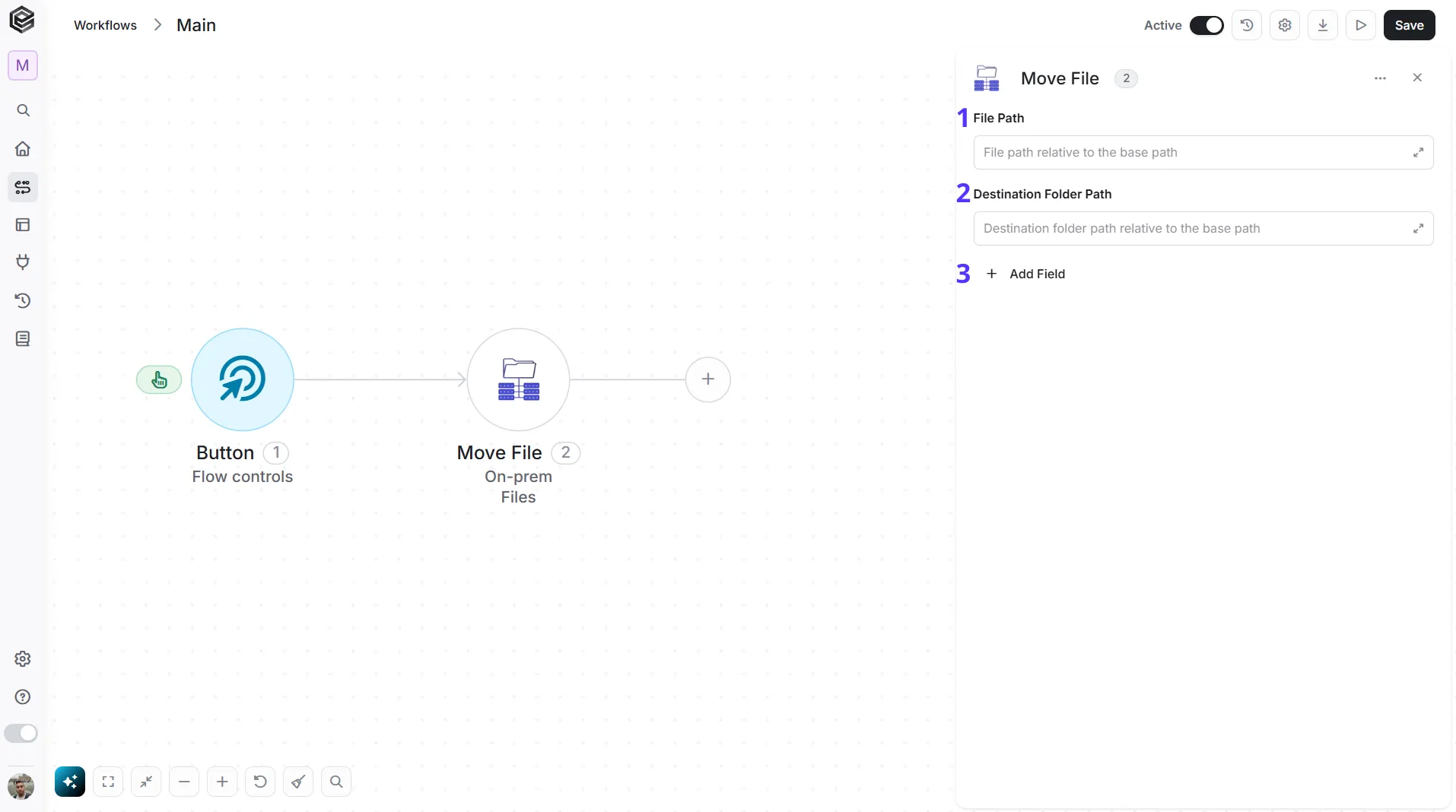
Task: Open run history icon in left sidebar
Action: click(23, 301)
